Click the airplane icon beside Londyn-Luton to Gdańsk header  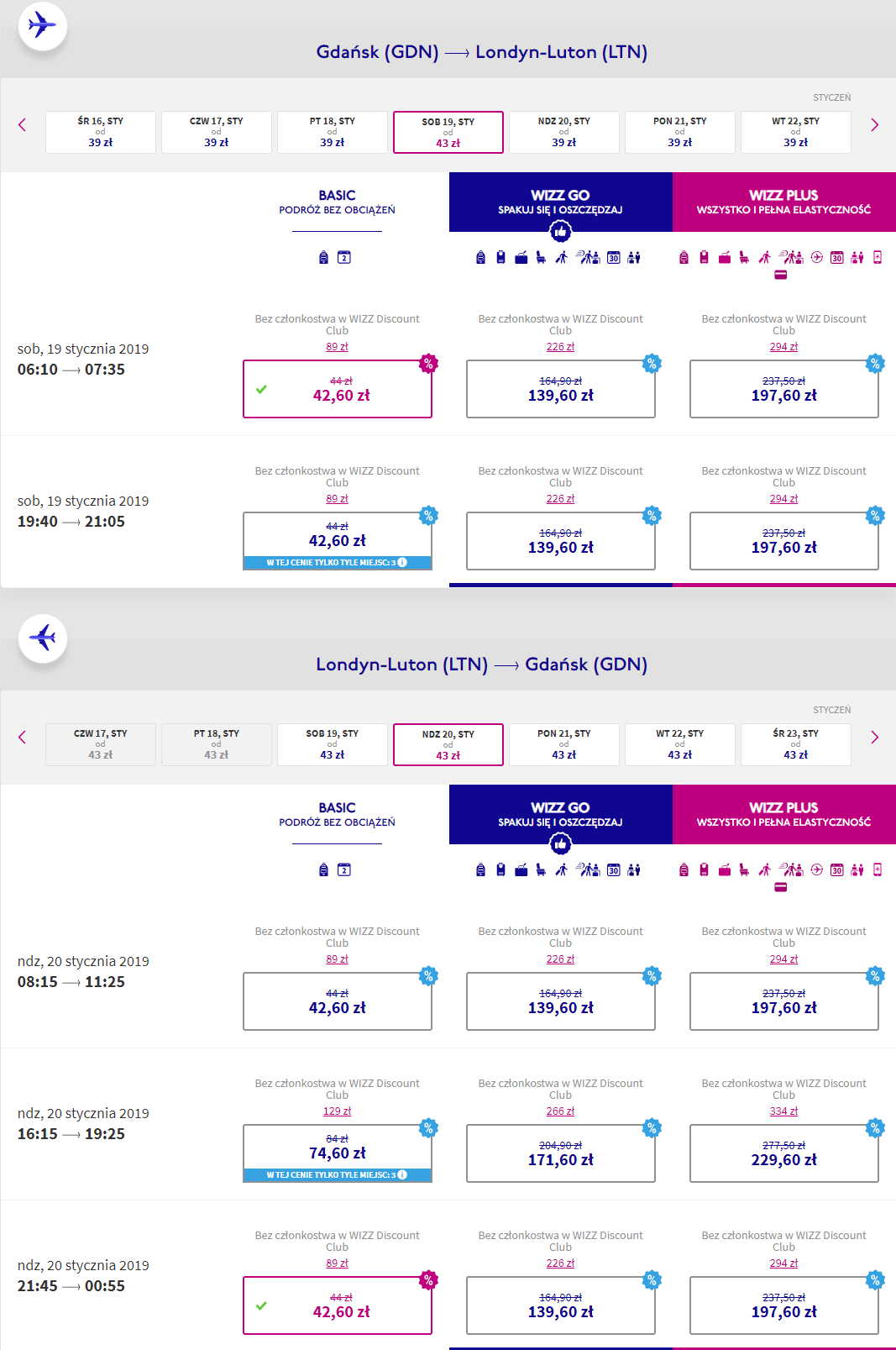tap(42, 638)
